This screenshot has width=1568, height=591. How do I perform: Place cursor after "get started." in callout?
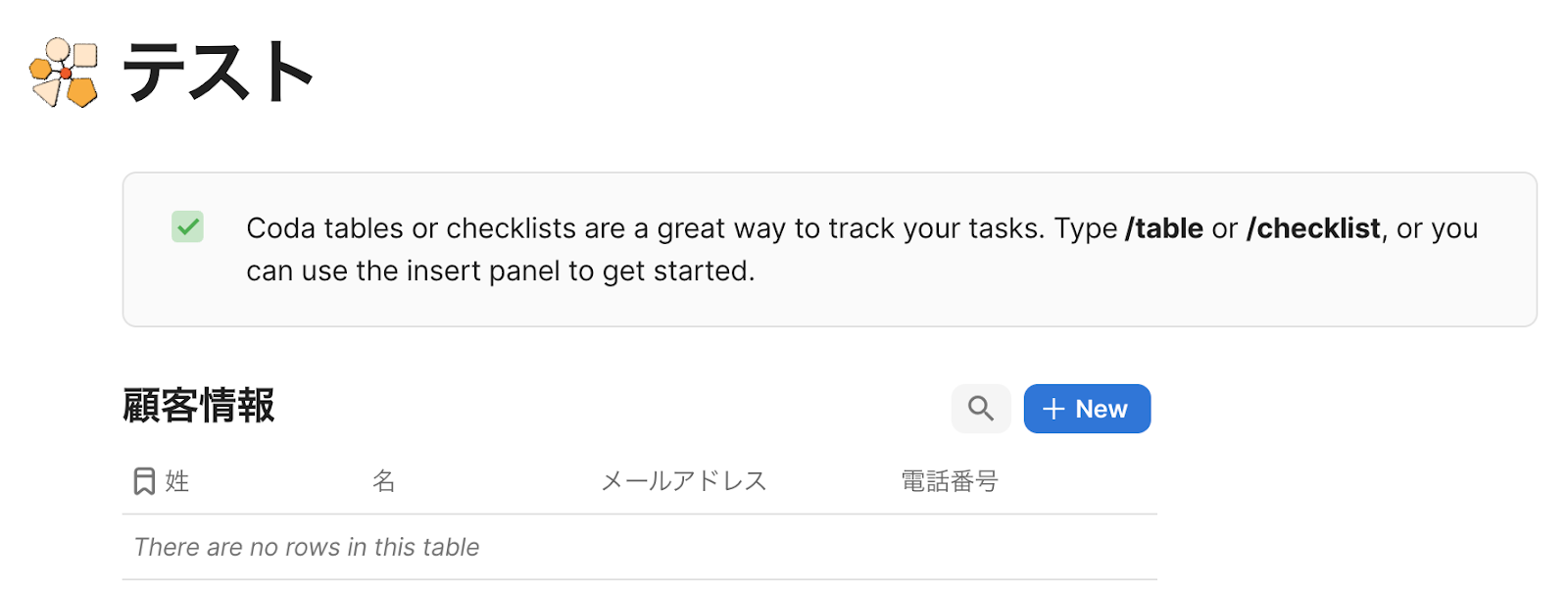click(x=756, y=271)
